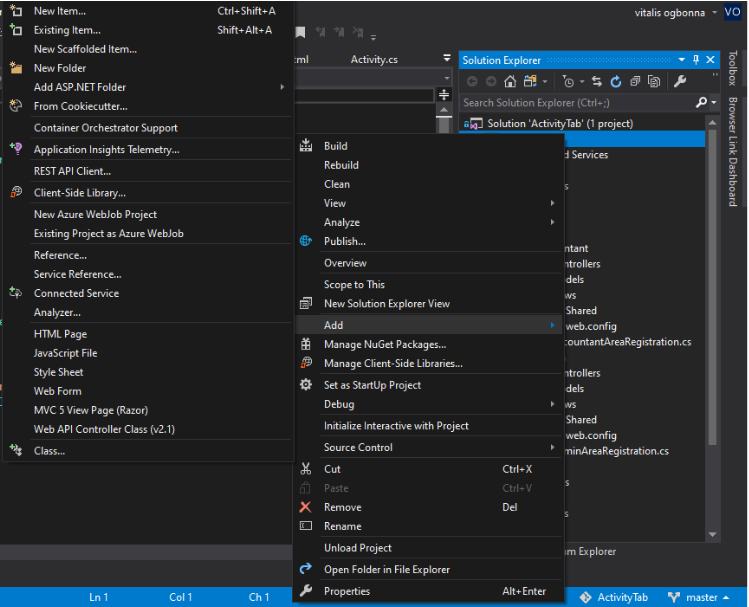749x607 pixels.
Task: Click Col 1 in the status bar
Action: click(181, 597)
